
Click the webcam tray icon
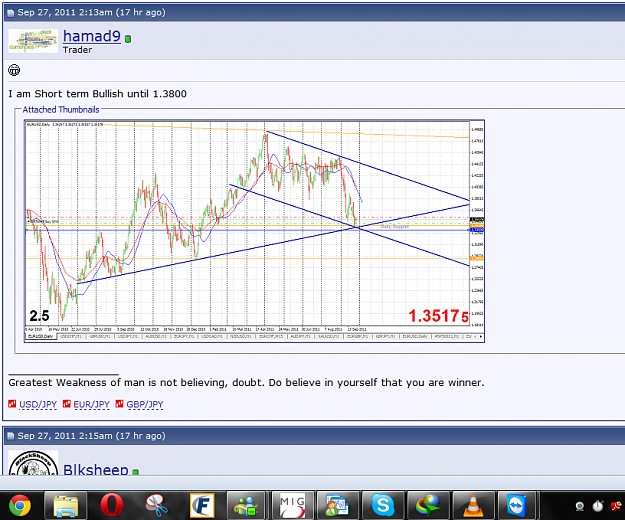pyautogui.click(x=580, y=506)
